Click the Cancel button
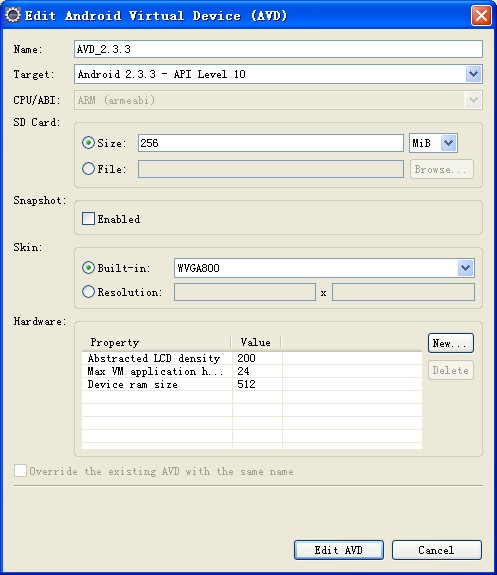This screenshot has width=497, height=575. pos(436,550)
